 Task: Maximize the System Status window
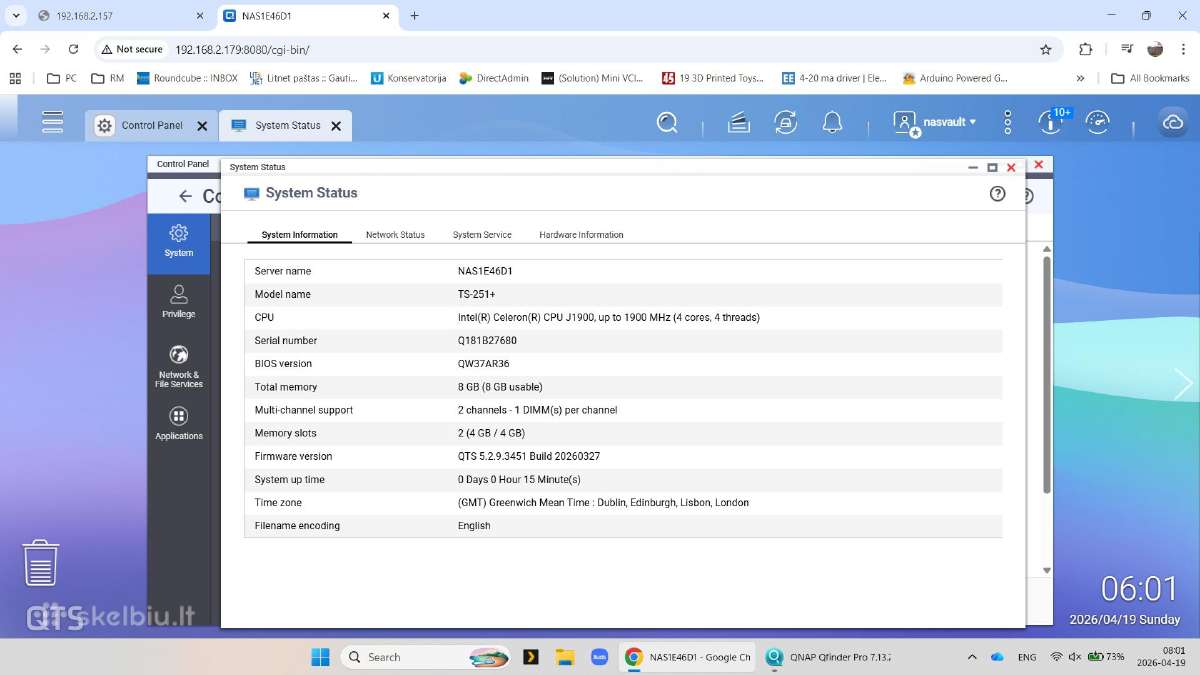coord(992,168)
